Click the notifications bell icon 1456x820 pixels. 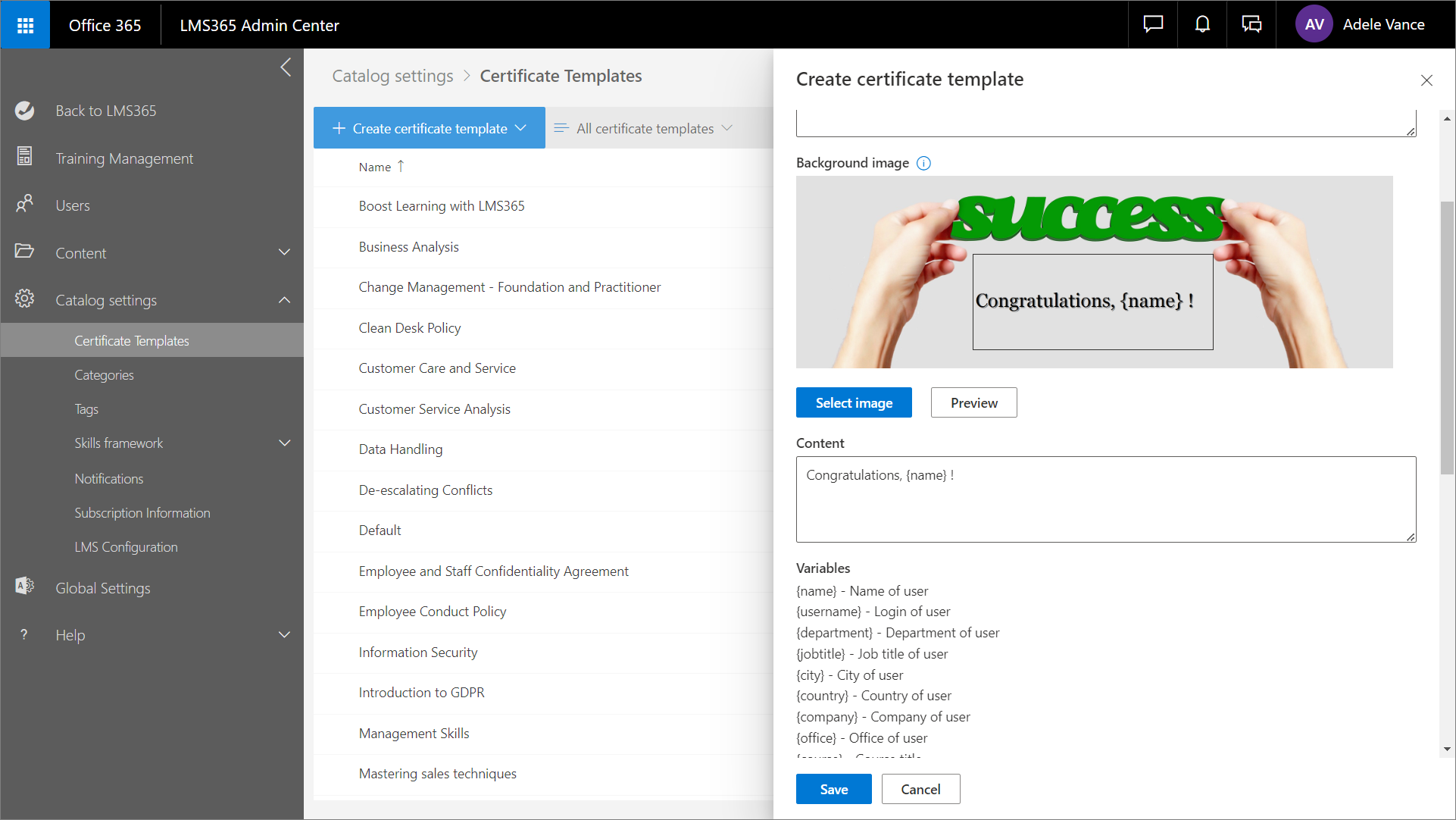tap(1202, 25)
